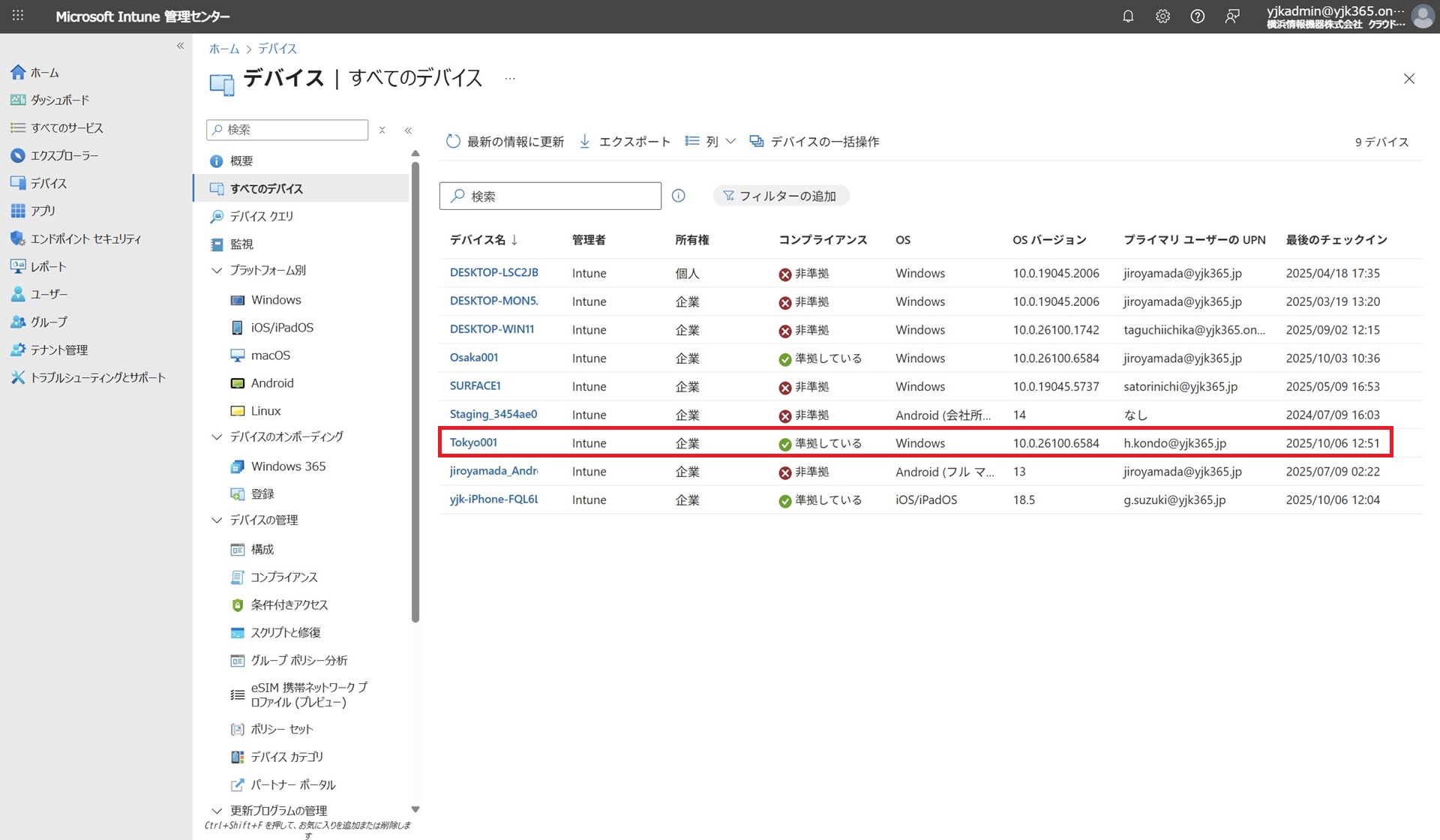Open the settings gear in header
Screen dimensions: 1440x840
[1162, 16]
